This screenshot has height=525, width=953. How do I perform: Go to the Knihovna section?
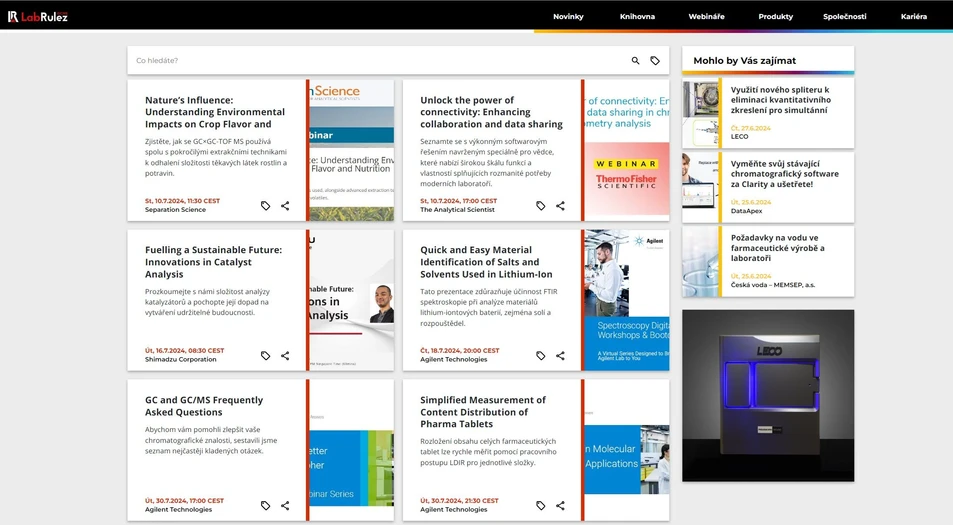click(x=637, y=17)
